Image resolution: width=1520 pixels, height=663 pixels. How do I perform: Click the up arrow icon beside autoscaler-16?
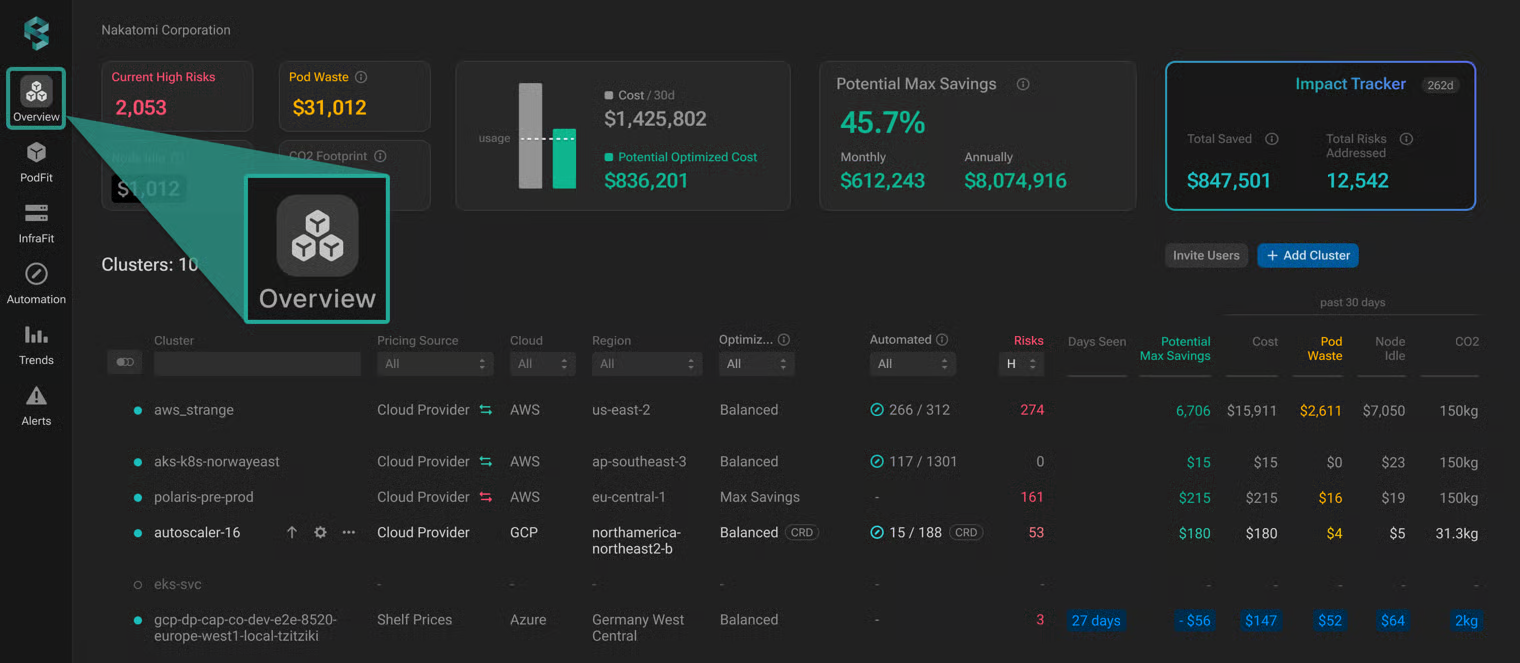point(292,533)
